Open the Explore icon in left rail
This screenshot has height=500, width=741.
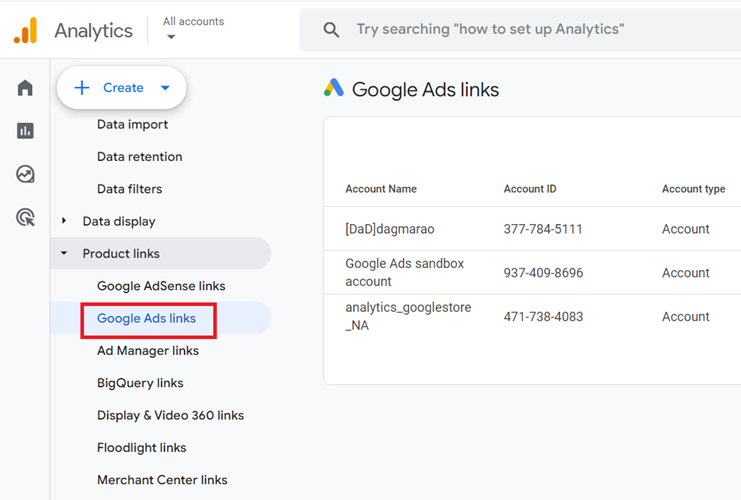click(x=25, y=174)
